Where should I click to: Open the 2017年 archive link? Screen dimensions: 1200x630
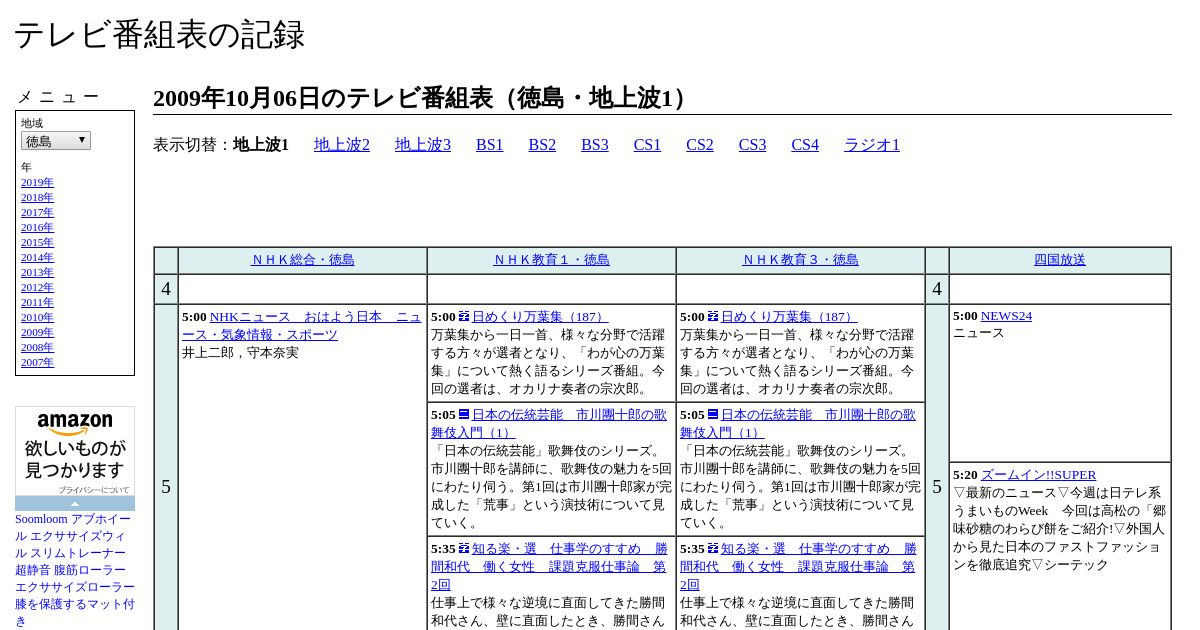click(37, 212)
